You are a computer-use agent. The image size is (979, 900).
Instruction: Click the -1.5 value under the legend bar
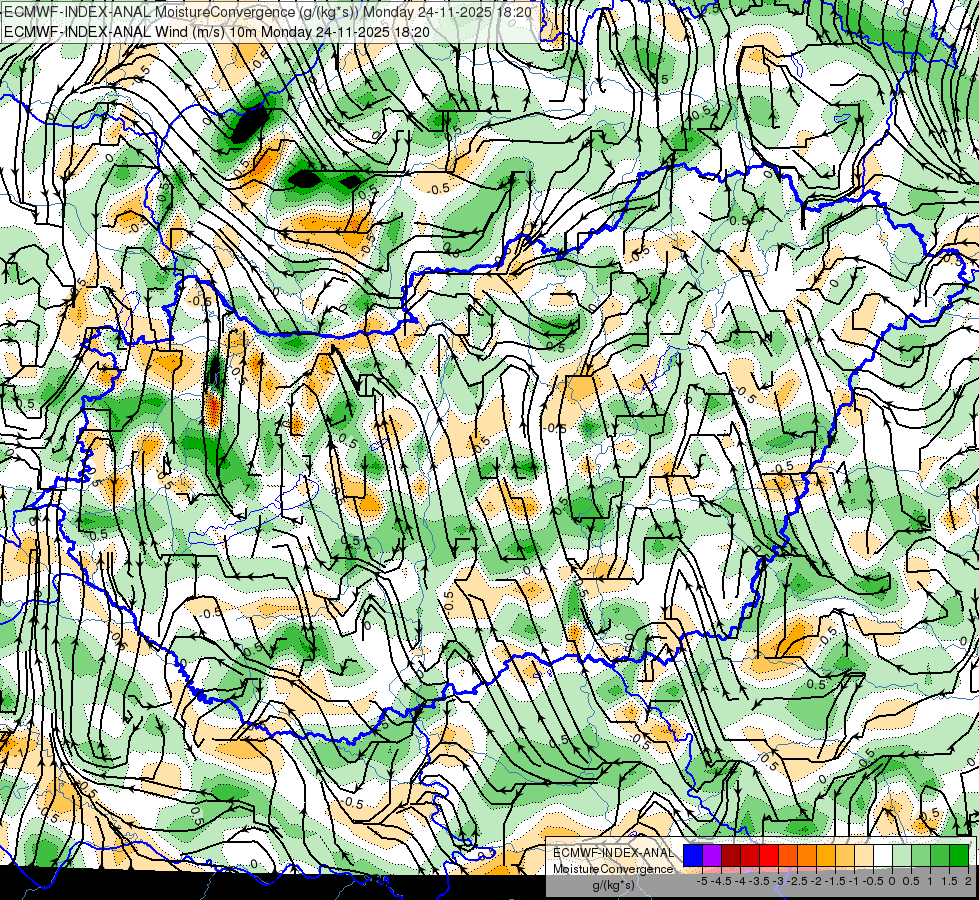click(836, 881)
